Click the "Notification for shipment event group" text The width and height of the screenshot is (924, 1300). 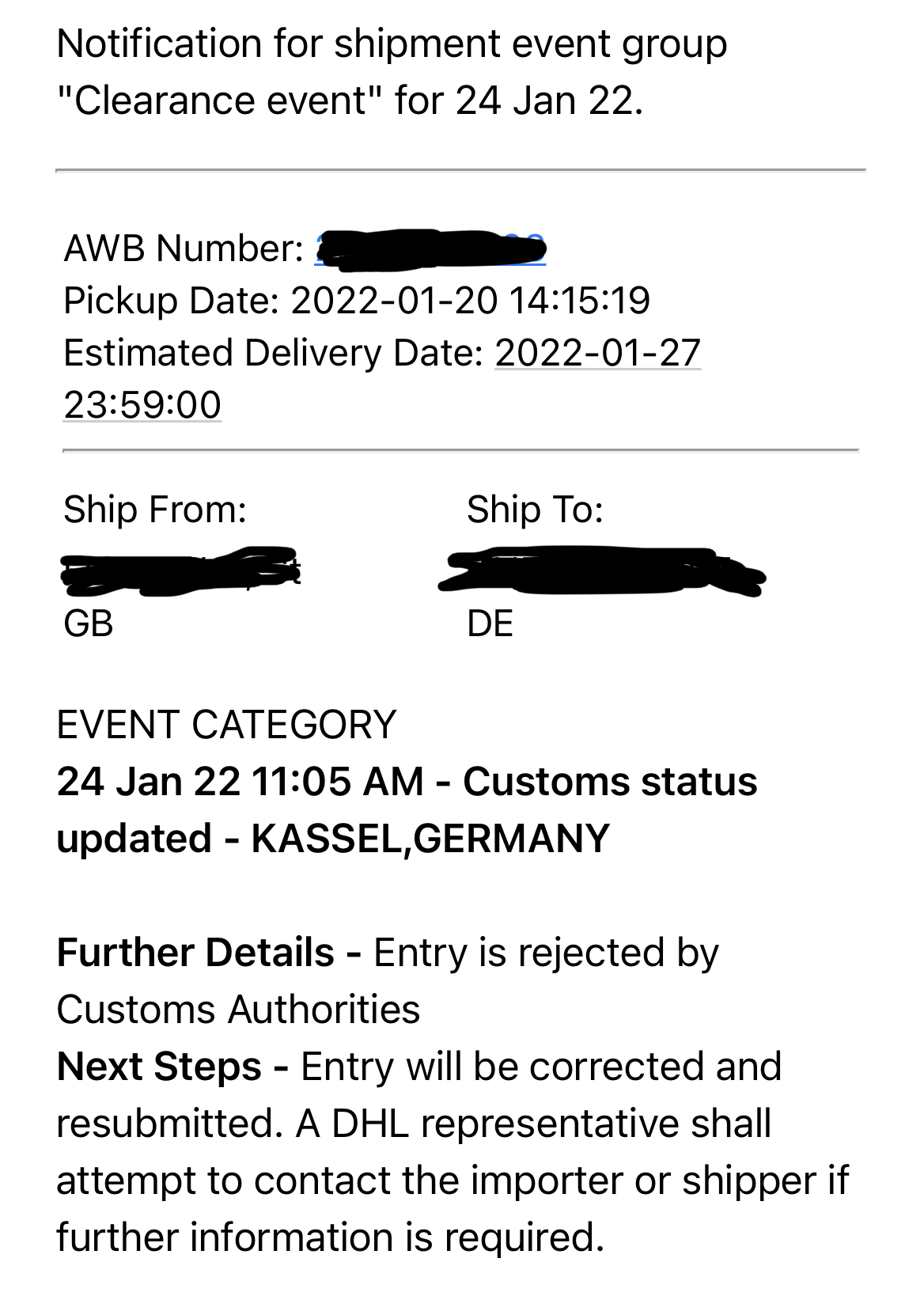[392, 44]
